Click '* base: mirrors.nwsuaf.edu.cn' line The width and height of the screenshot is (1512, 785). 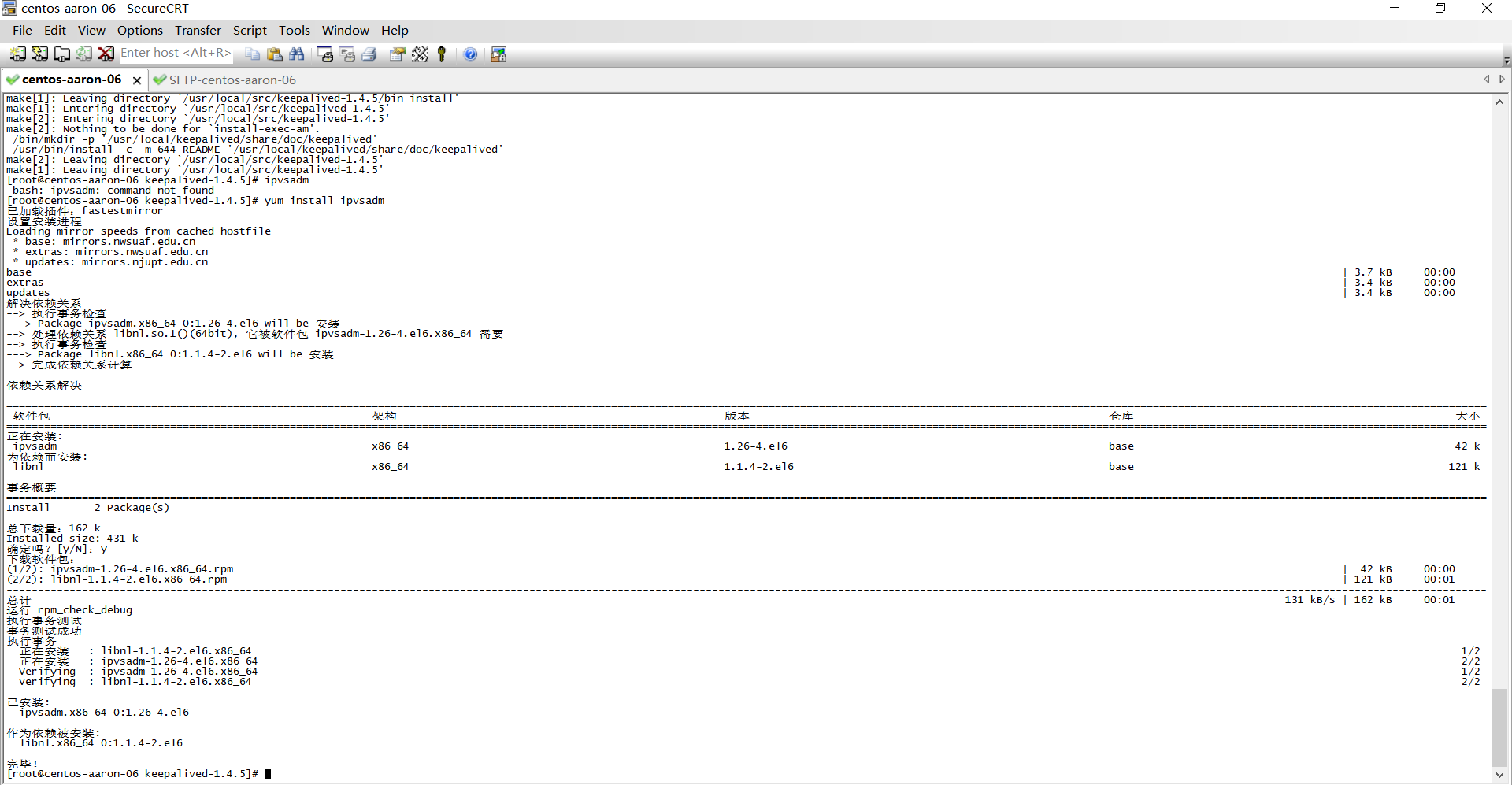pyautogui.click(x=104, y=242)
